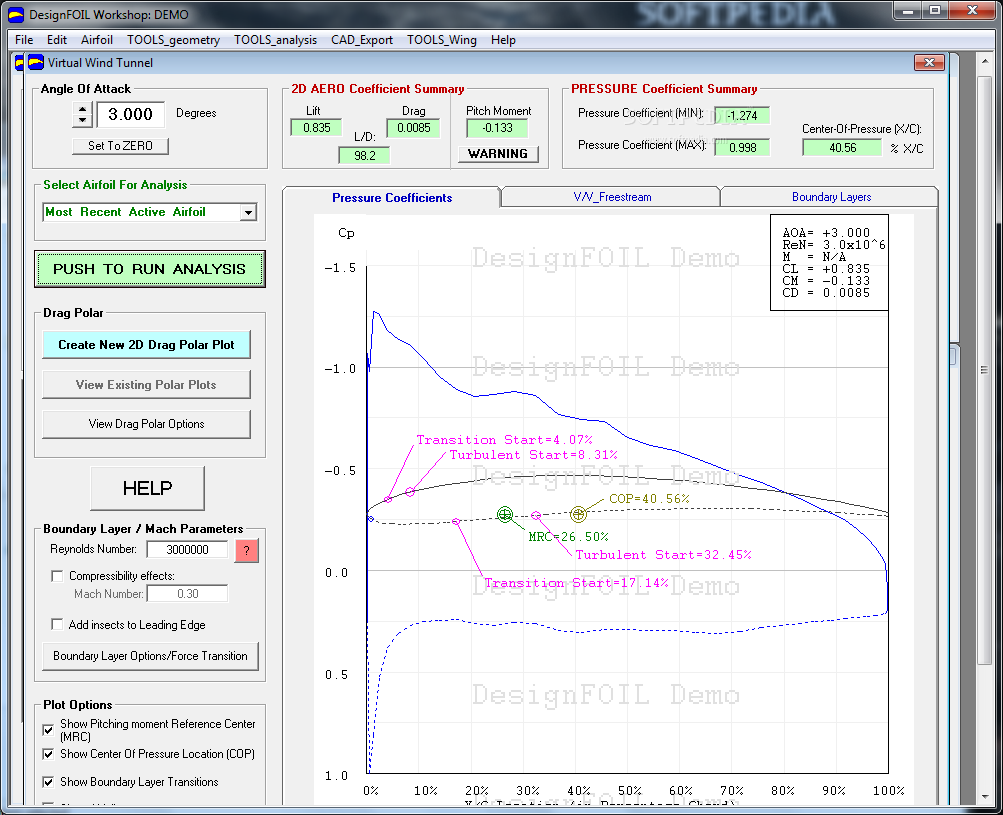The image size is (1003, 815).
Task: Click the large HELP button
Action: (x=148, y=489)
